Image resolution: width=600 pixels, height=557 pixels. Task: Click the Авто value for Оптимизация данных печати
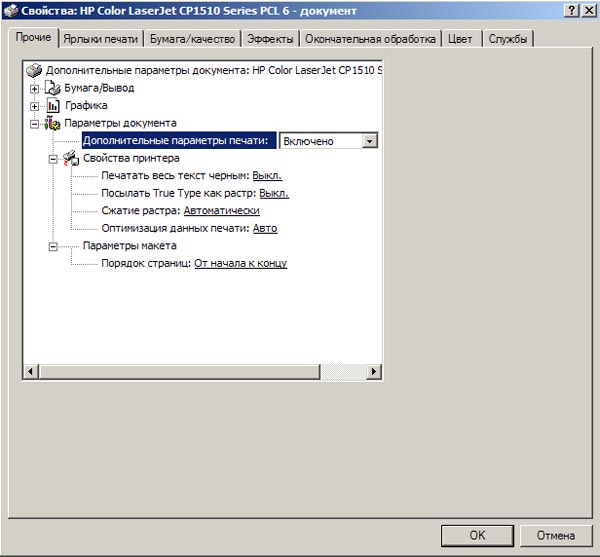(x=265, y=228)
